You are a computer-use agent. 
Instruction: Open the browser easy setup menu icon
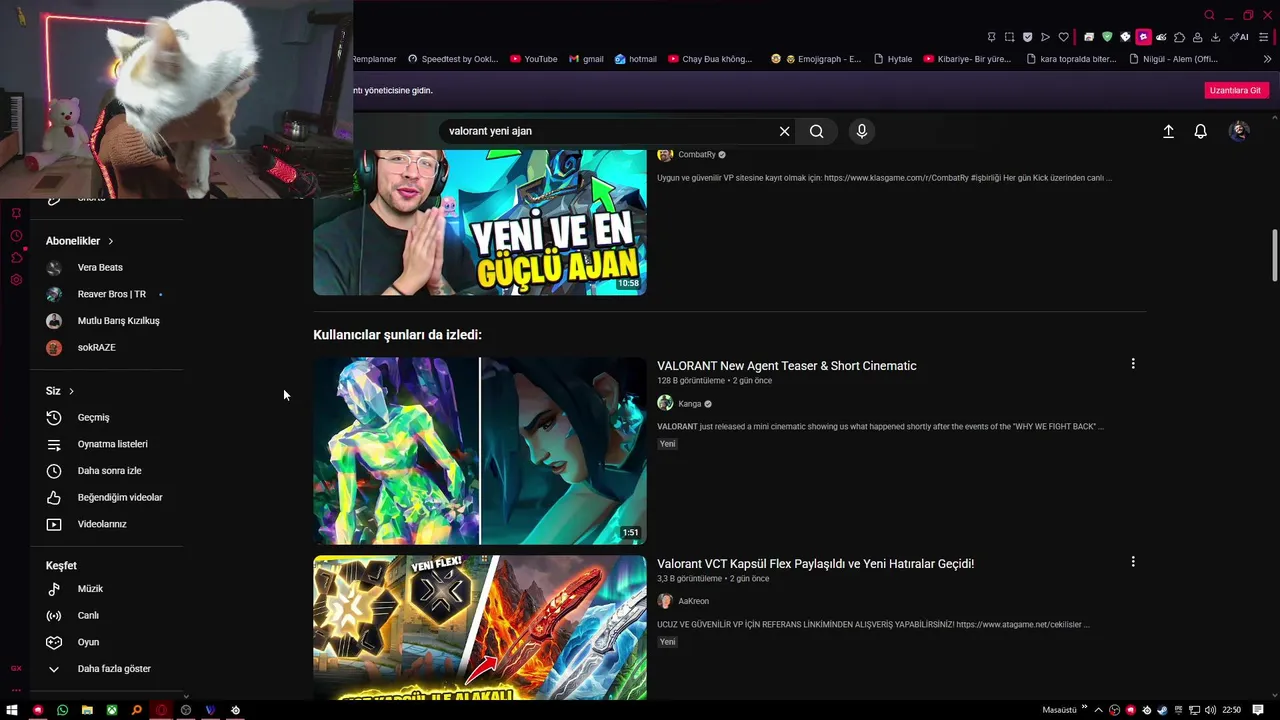pyautogui.click(x=1263, y=37)
